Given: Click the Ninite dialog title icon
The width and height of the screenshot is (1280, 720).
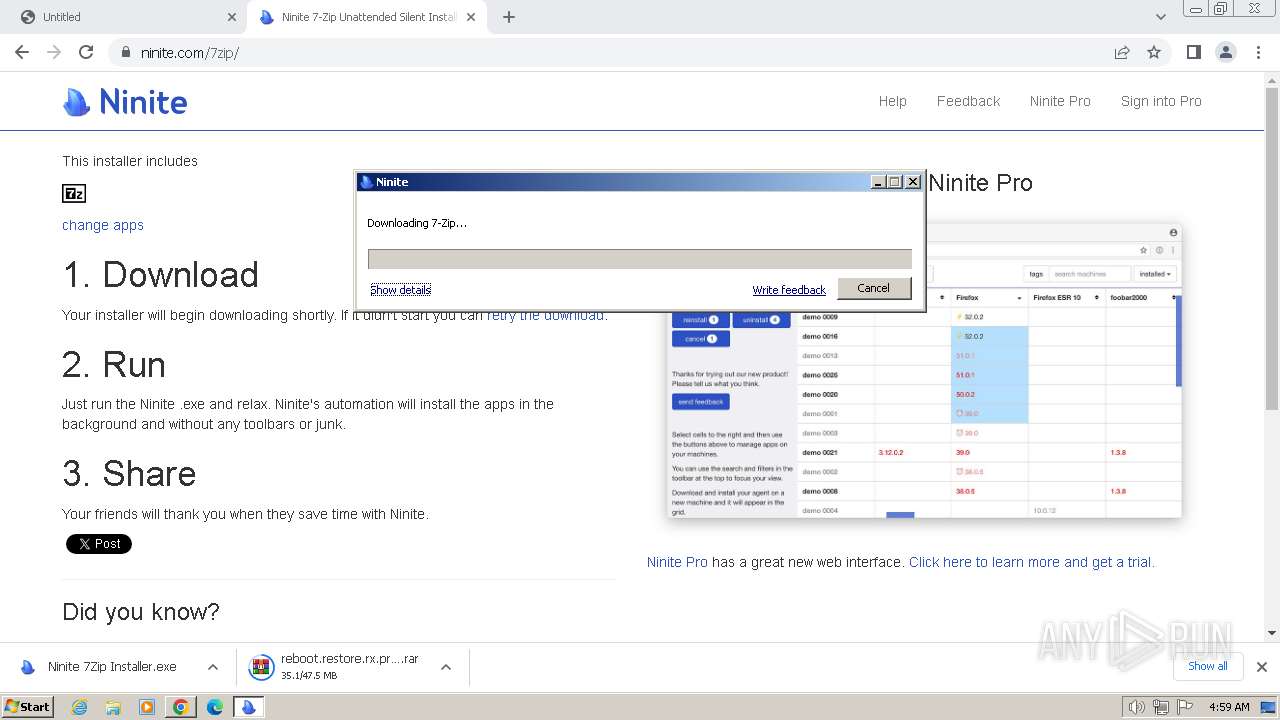Looking at the screenshot, I should tap(367, 182).
